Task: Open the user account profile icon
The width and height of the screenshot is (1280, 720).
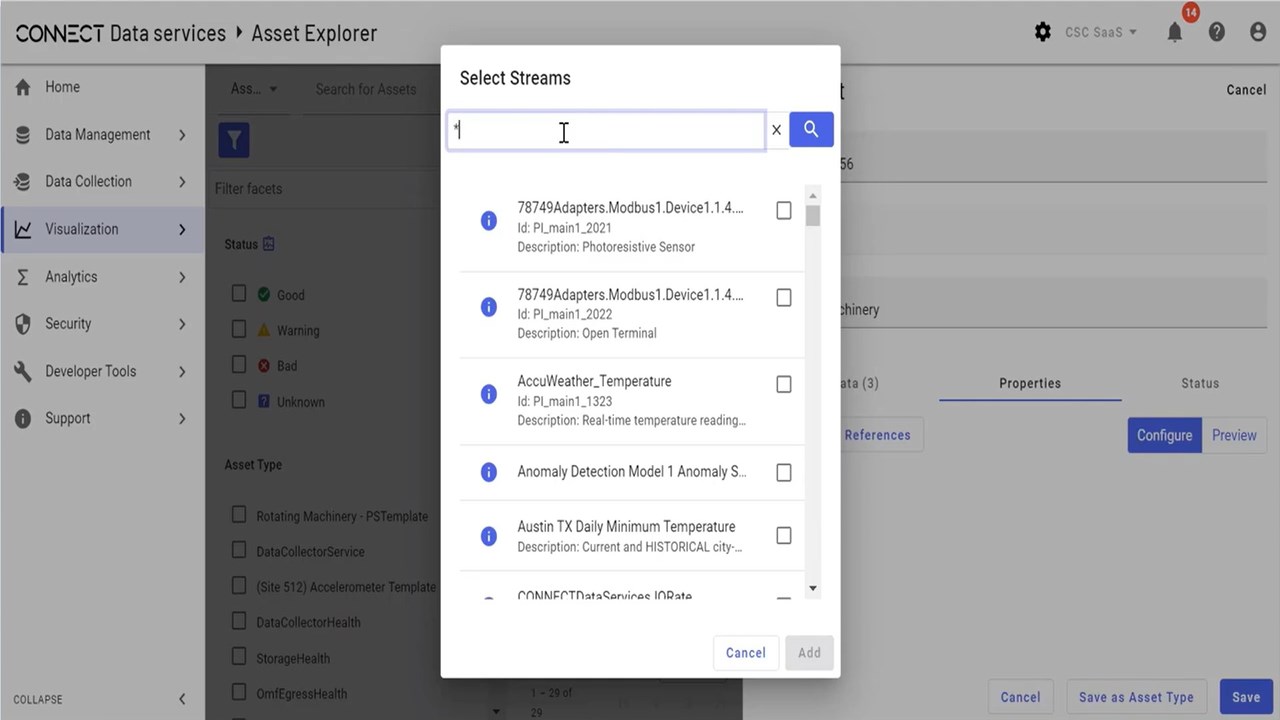Action: [x=1258, y=33]
